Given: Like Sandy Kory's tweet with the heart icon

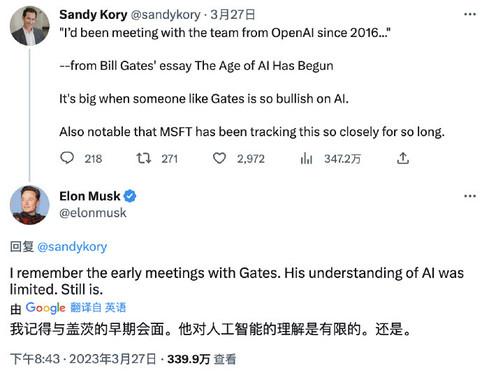Looking at the screenshot, I should pyautogui.click(x=219, y=158).
